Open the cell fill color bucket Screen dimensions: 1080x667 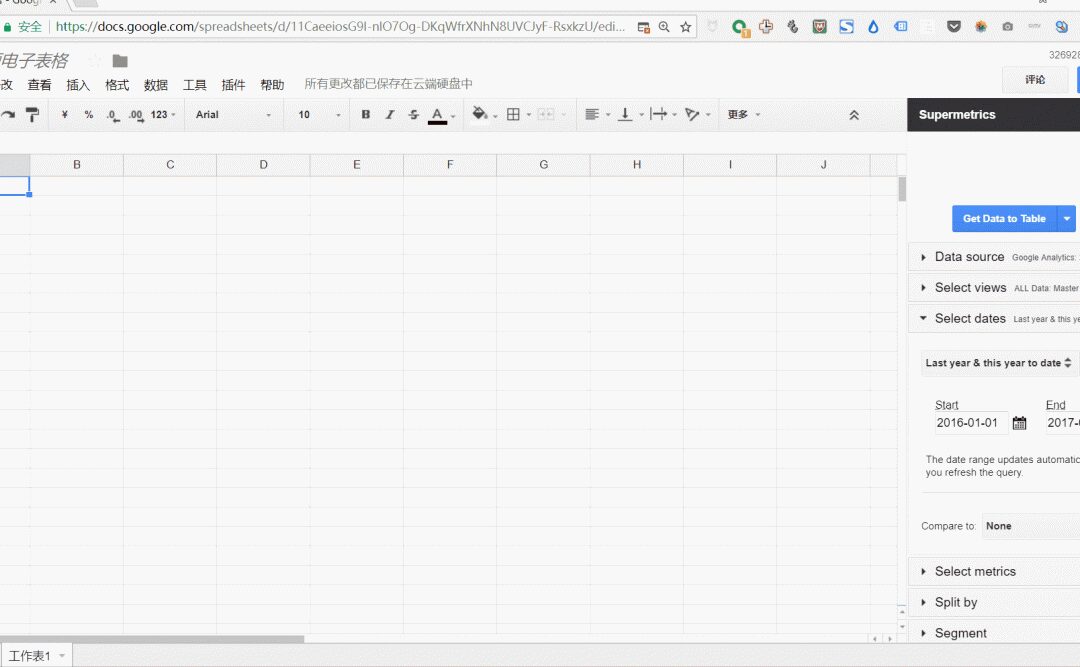[479, 114]
